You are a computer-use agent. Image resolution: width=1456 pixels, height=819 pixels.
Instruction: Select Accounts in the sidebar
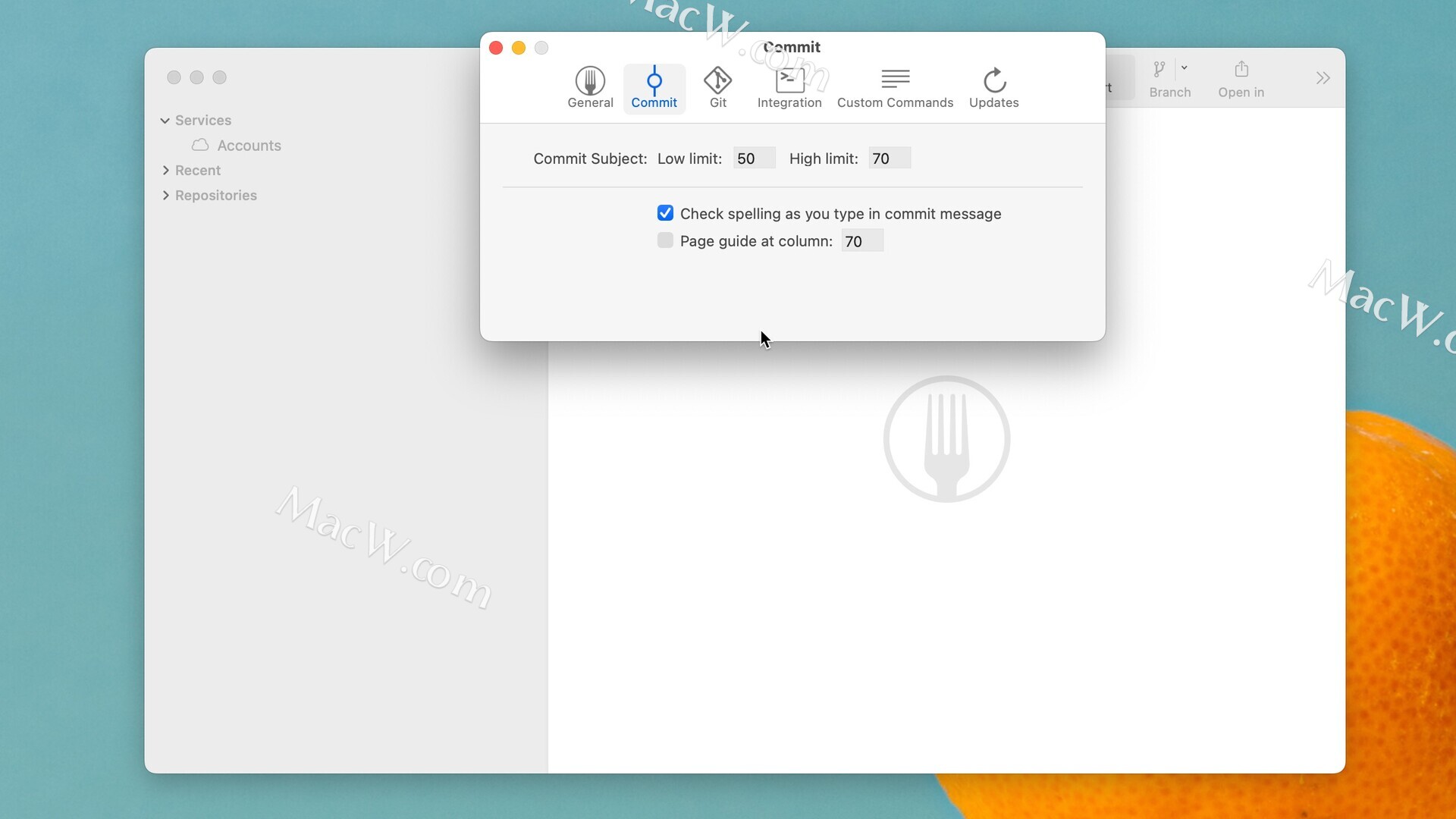249,146
